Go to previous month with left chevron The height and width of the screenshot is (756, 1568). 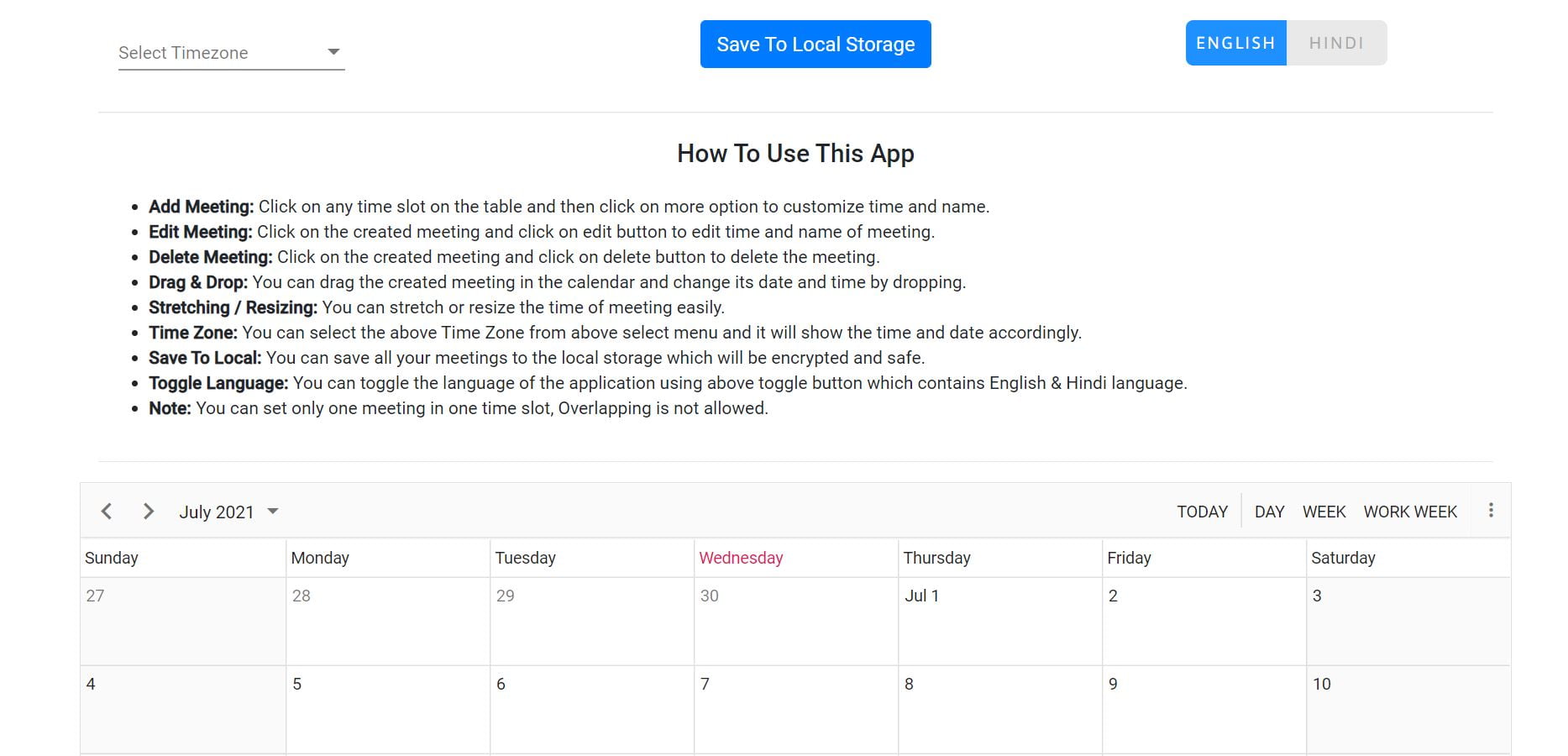pos(107,512)
